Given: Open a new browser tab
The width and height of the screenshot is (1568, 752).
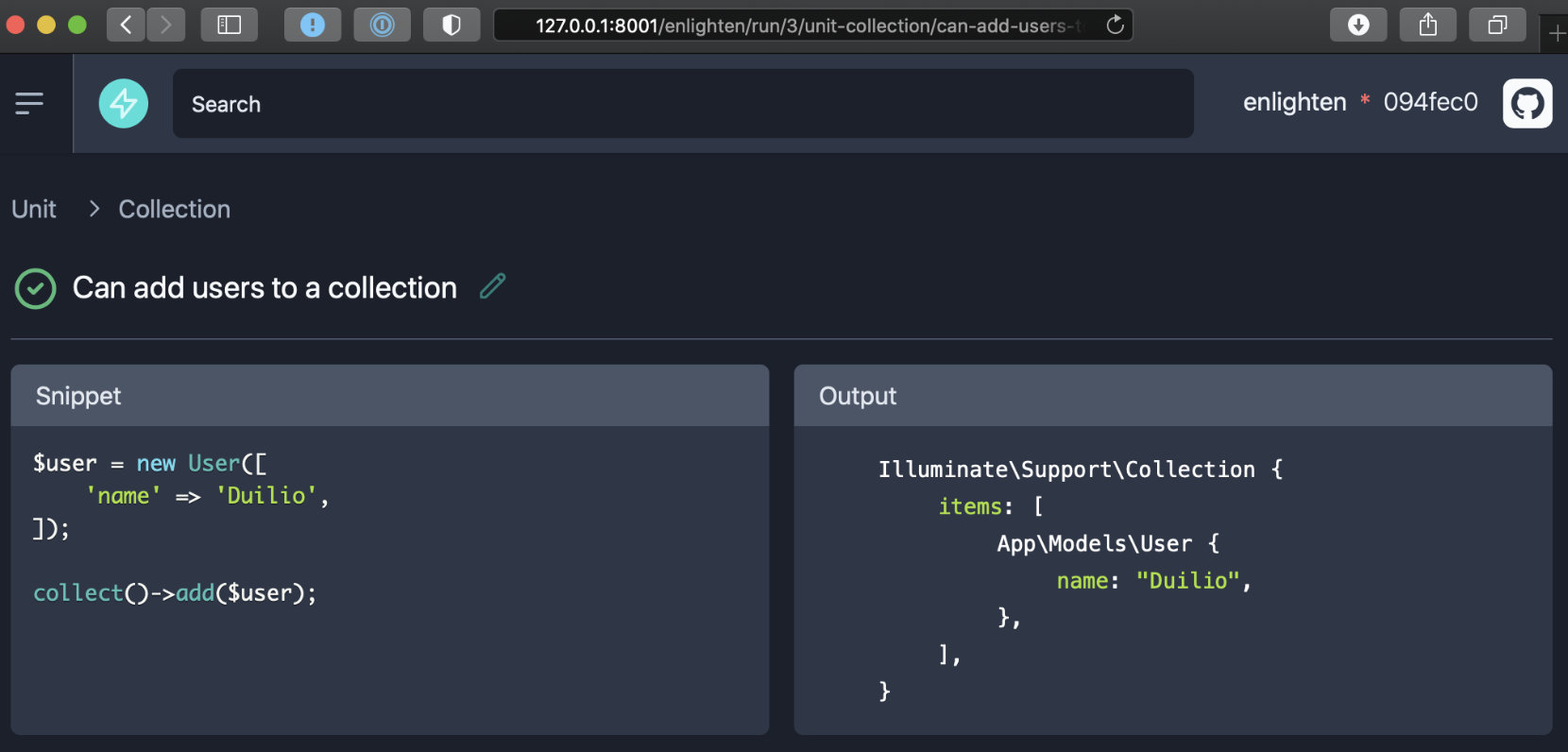Looking at the screenshot, I should tap(1557, 34).
